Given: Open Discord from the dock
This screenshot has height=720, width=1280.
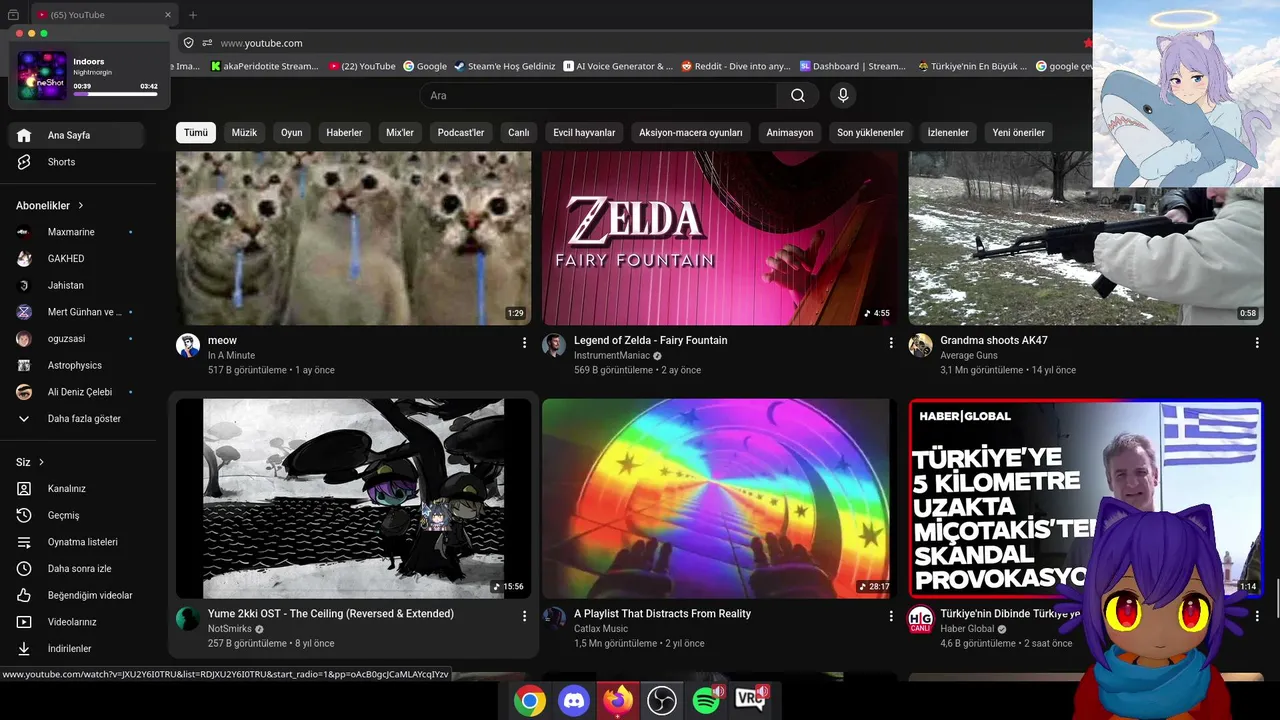Looking at the screenshot, I should (574, 701).
